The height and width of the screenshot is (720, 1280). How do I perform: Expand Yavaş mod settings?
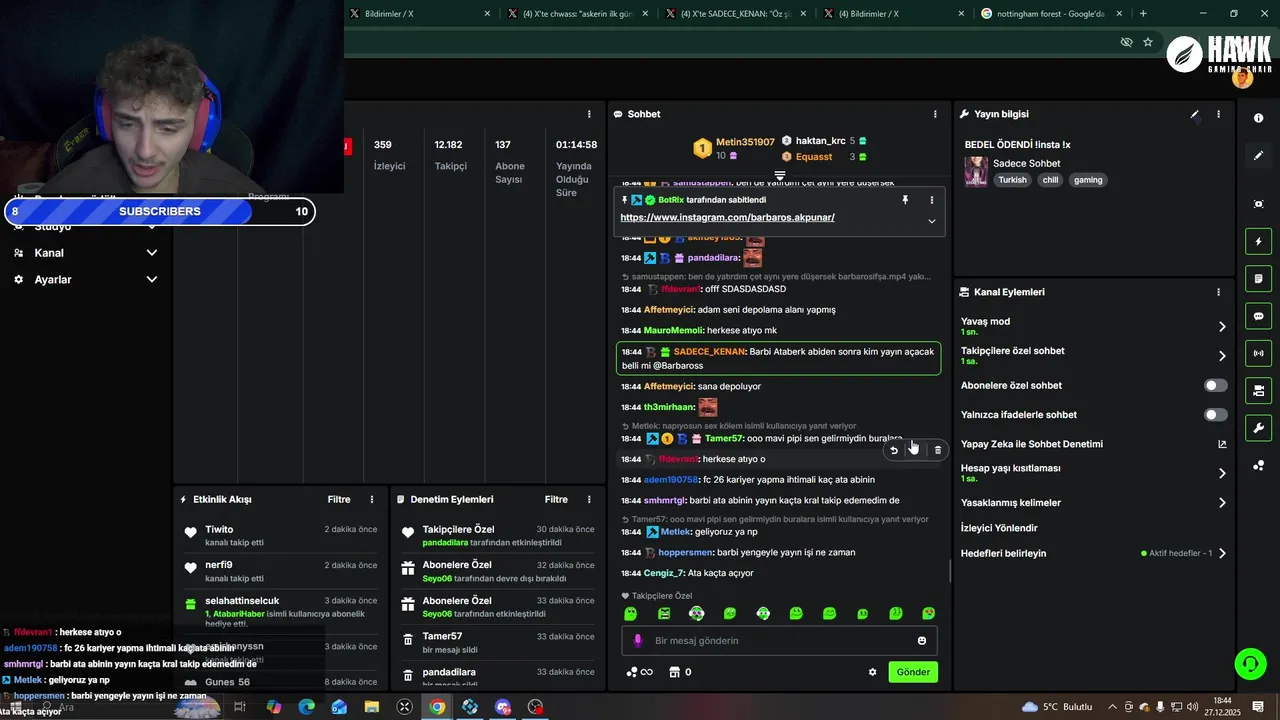click(1222, 326)
